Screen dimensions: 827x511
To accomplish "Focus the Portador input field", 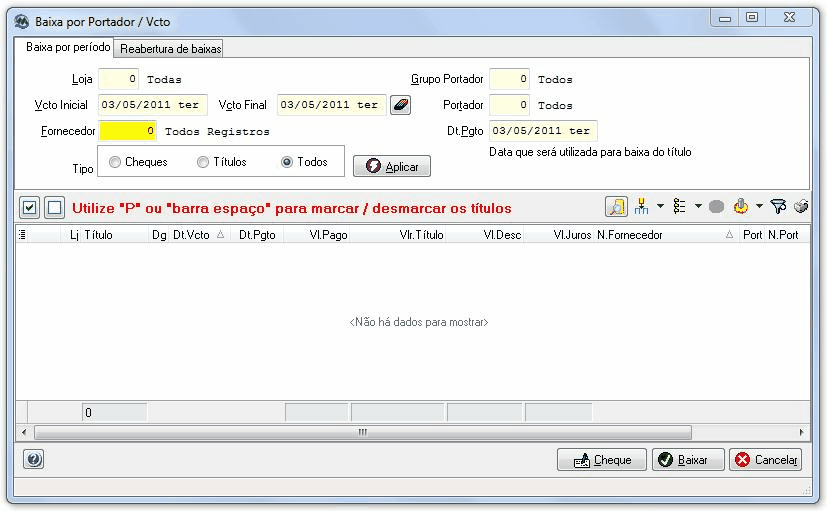I will pyautogui.click(x=509, y=105).
